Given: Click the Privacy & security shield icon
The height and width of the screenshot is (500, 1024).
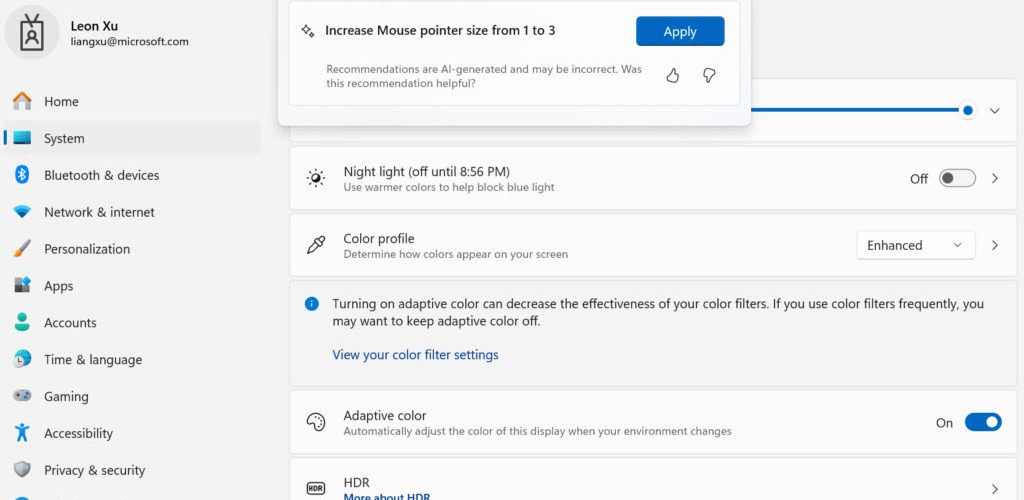Looking at the screenshot, I should (x=22, y=470).
